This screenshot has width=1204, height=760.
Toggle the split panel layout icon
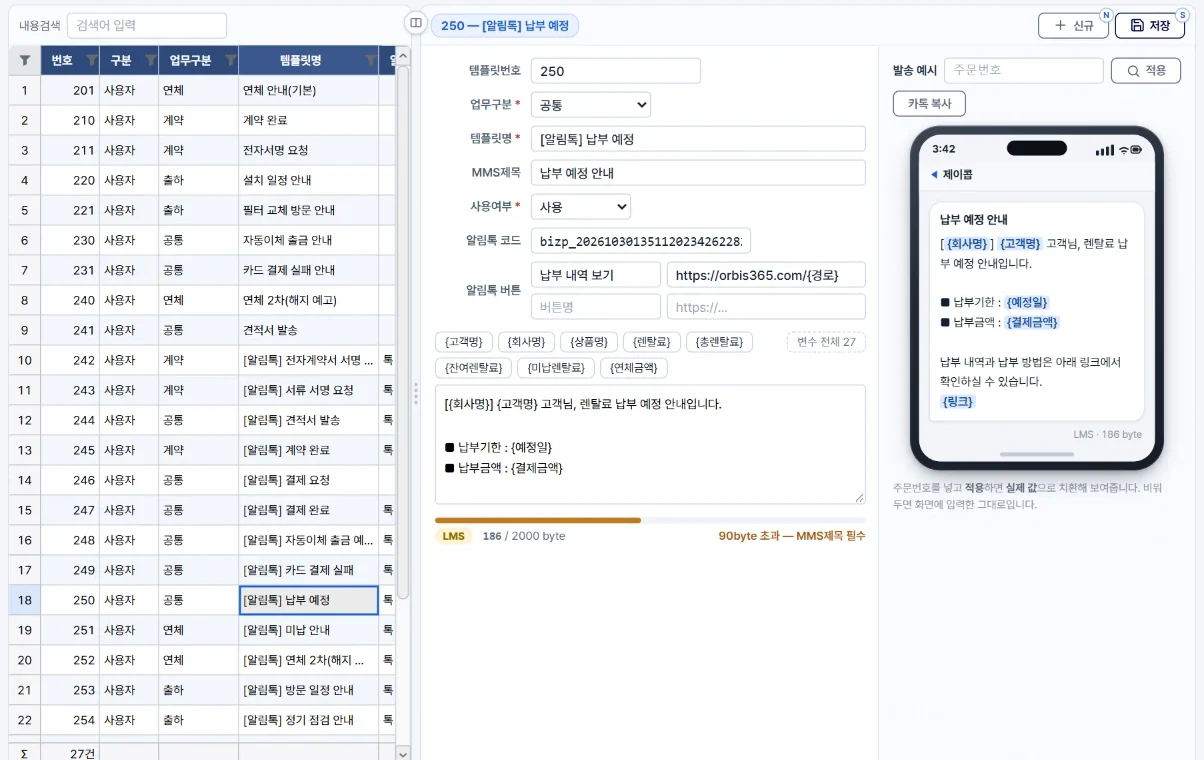pos(416,23)
